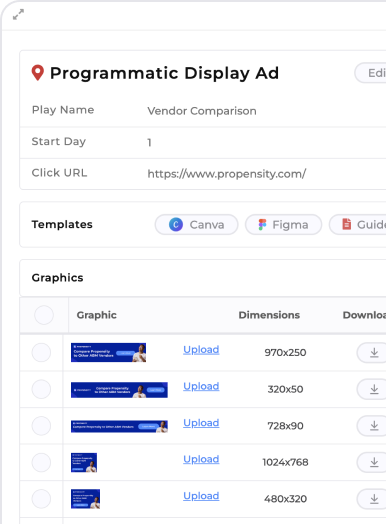Click the Click URL label
This screenshot has width=386, height=524.
[x=59, y=173]
